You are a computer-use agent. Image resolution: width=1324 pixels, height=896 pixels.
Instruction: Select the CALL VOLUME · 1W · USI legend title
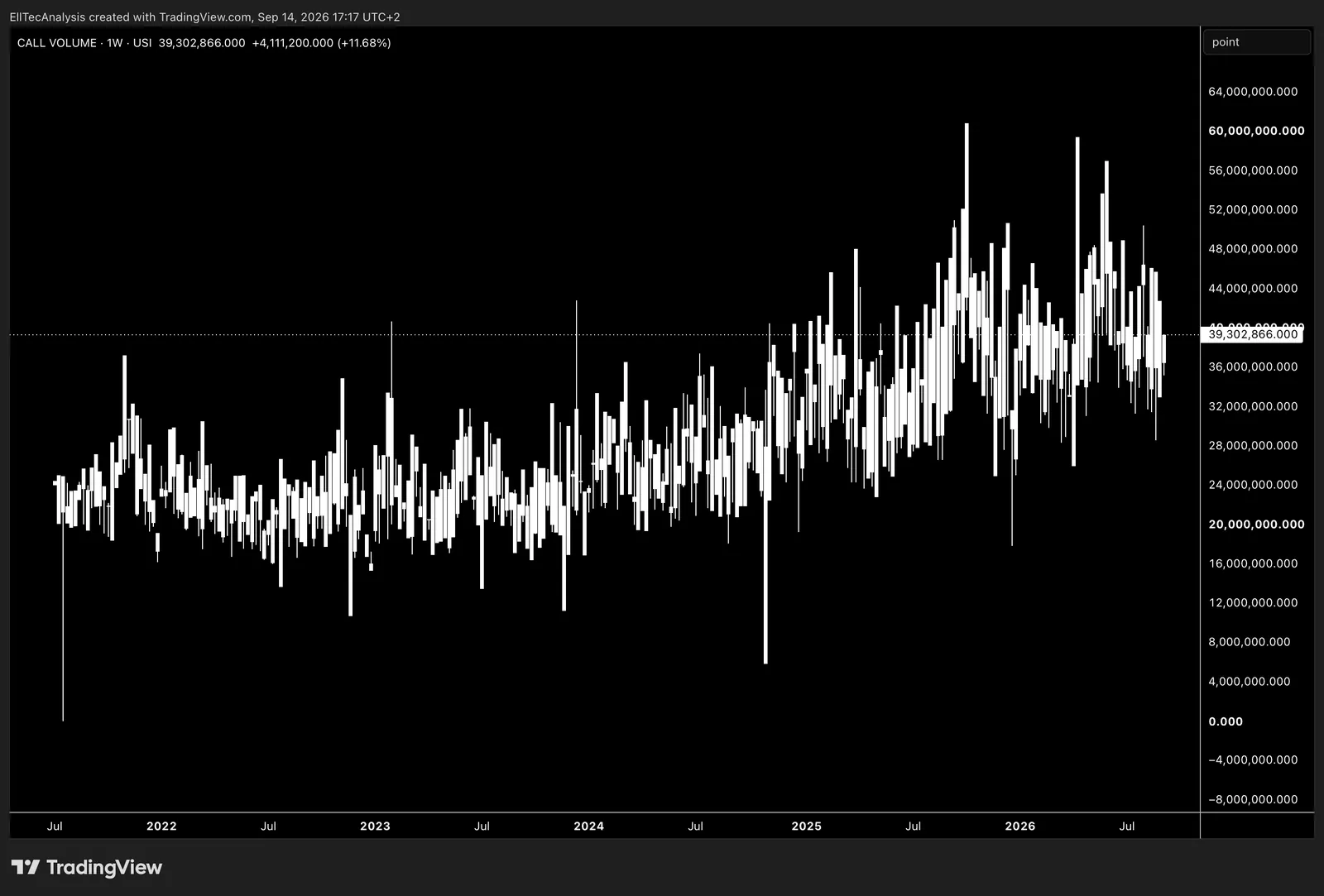click(x=84, y=43)
